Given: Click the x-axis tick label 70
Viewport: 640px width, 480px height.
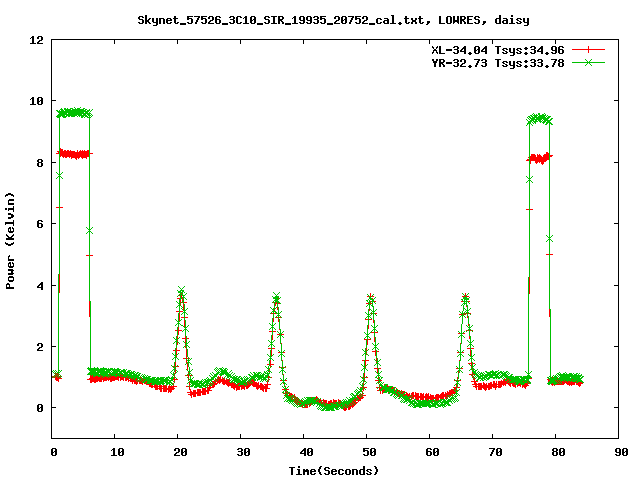Looking at the screenshot, I should [x=495, y=452].
